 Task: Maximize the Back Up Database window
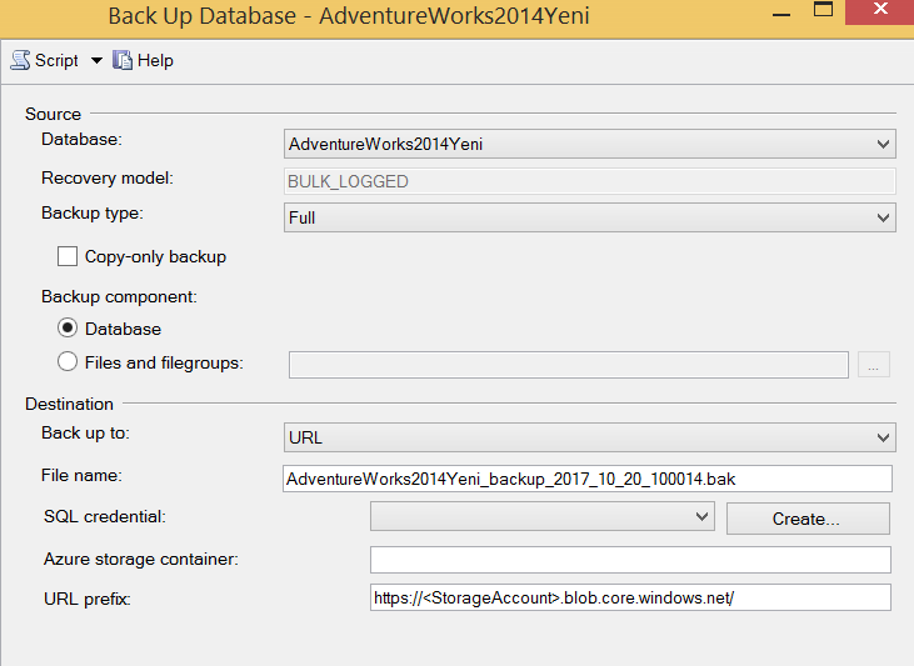[823, 10]
